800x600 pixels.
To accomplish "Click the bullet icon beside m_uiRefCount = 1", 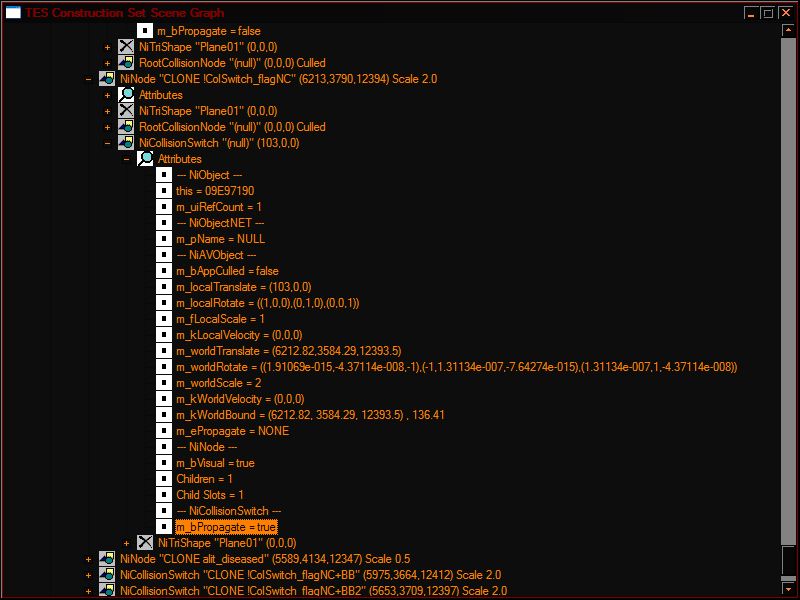I will click(x=164, y=207).
